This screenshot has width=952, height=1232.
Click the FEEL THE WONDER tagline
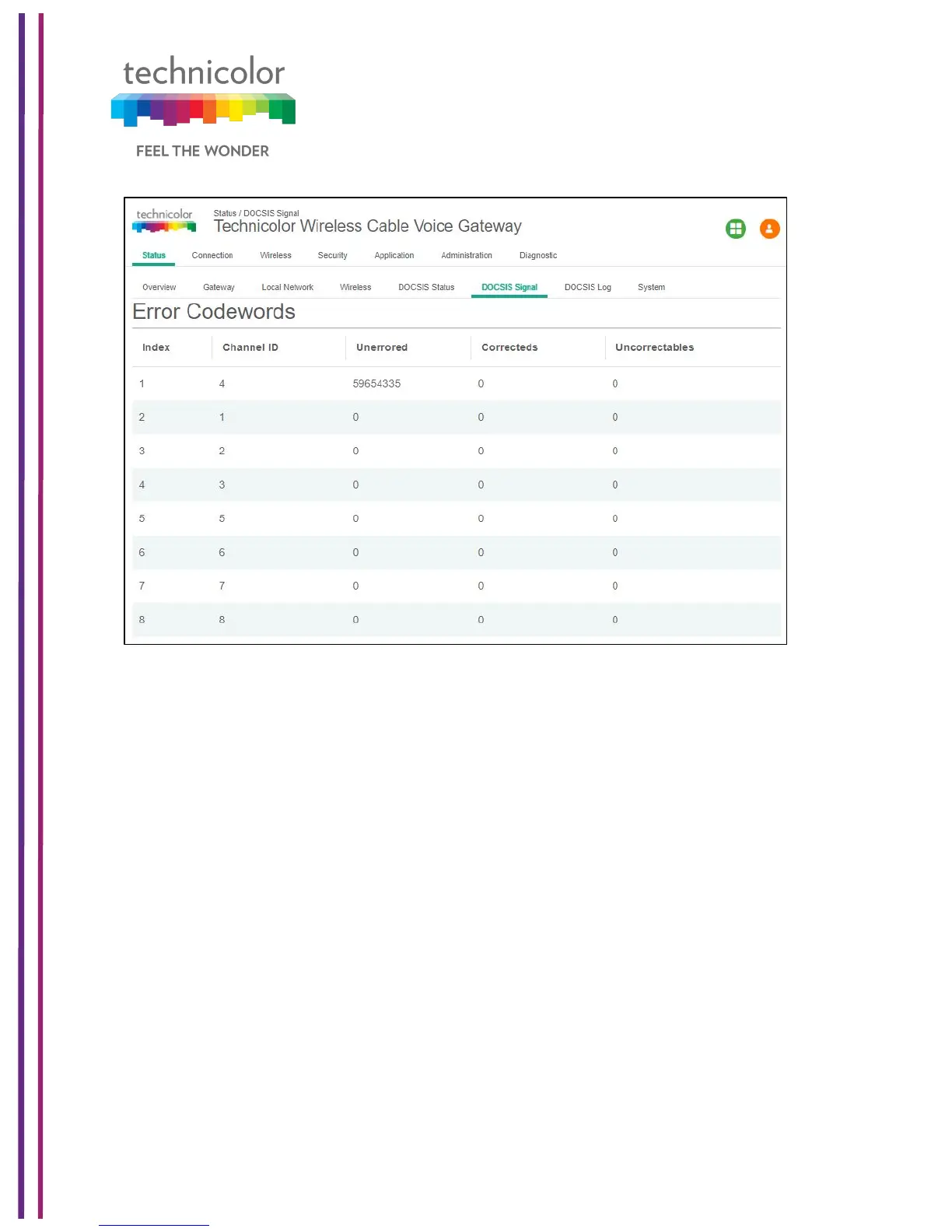click(x=202, y=151)
